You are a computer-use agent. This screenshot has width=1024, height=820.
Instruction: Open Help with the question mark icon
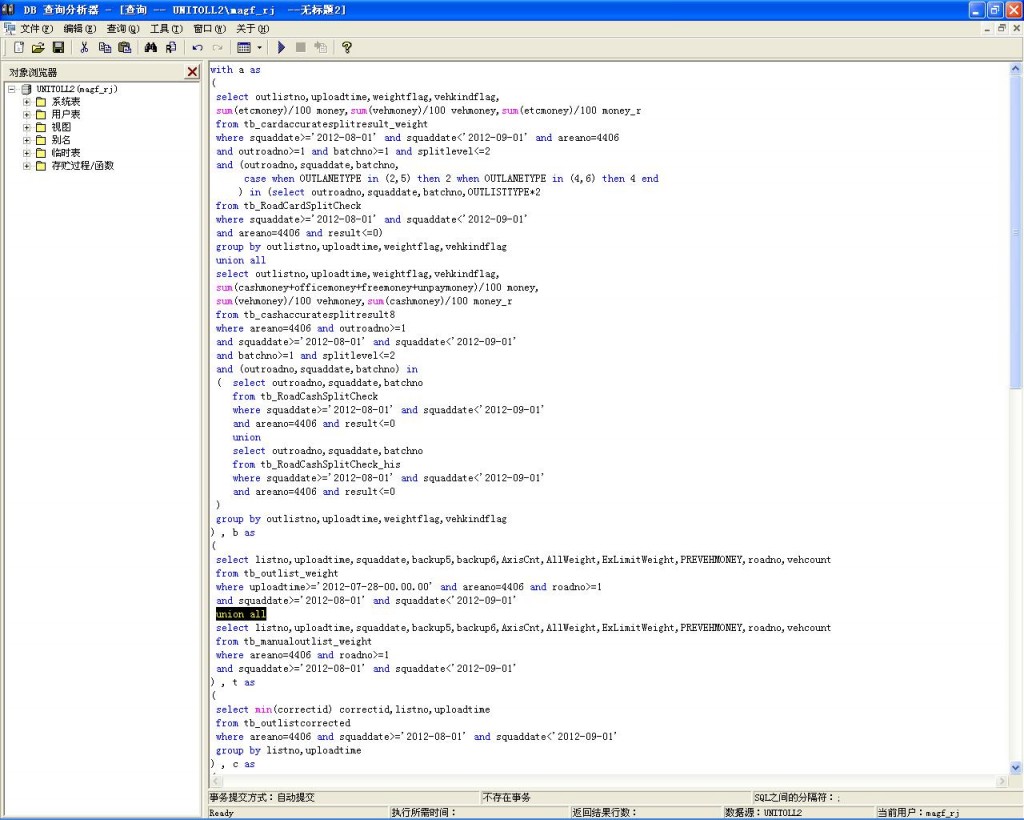click(x=347, y=47)
